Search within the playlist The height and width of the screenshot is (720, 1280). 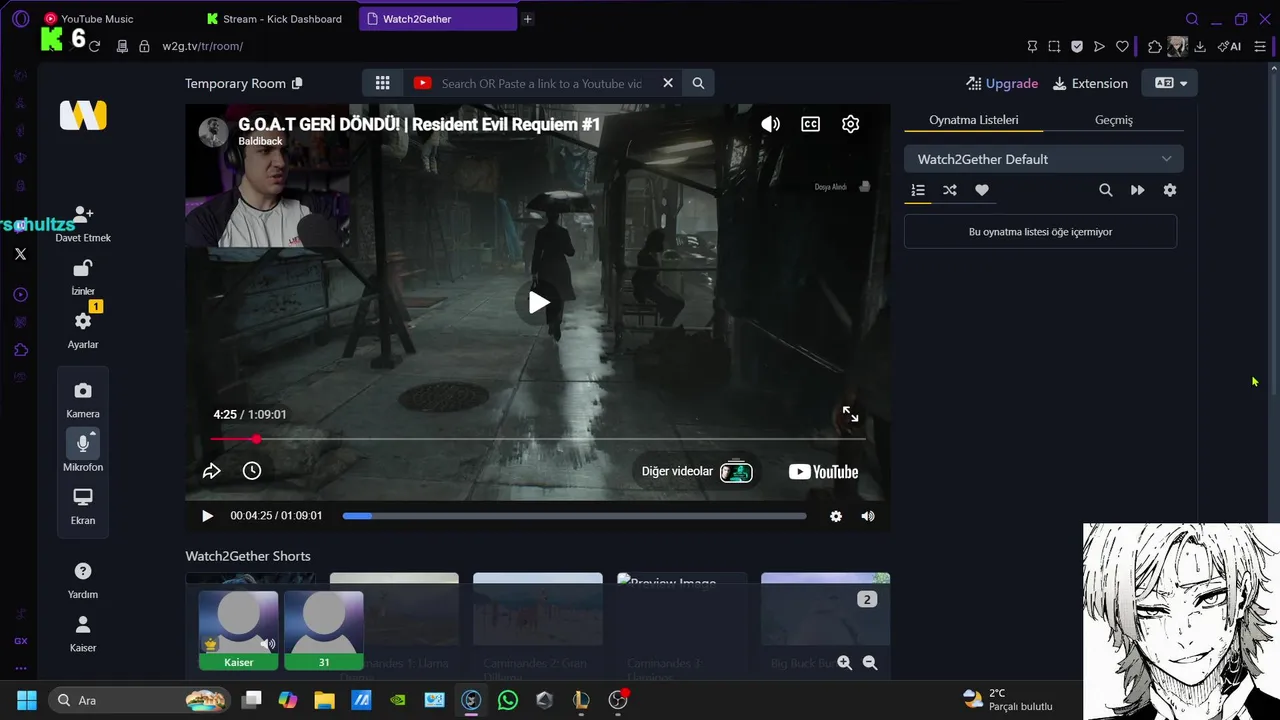point(1105,190)
